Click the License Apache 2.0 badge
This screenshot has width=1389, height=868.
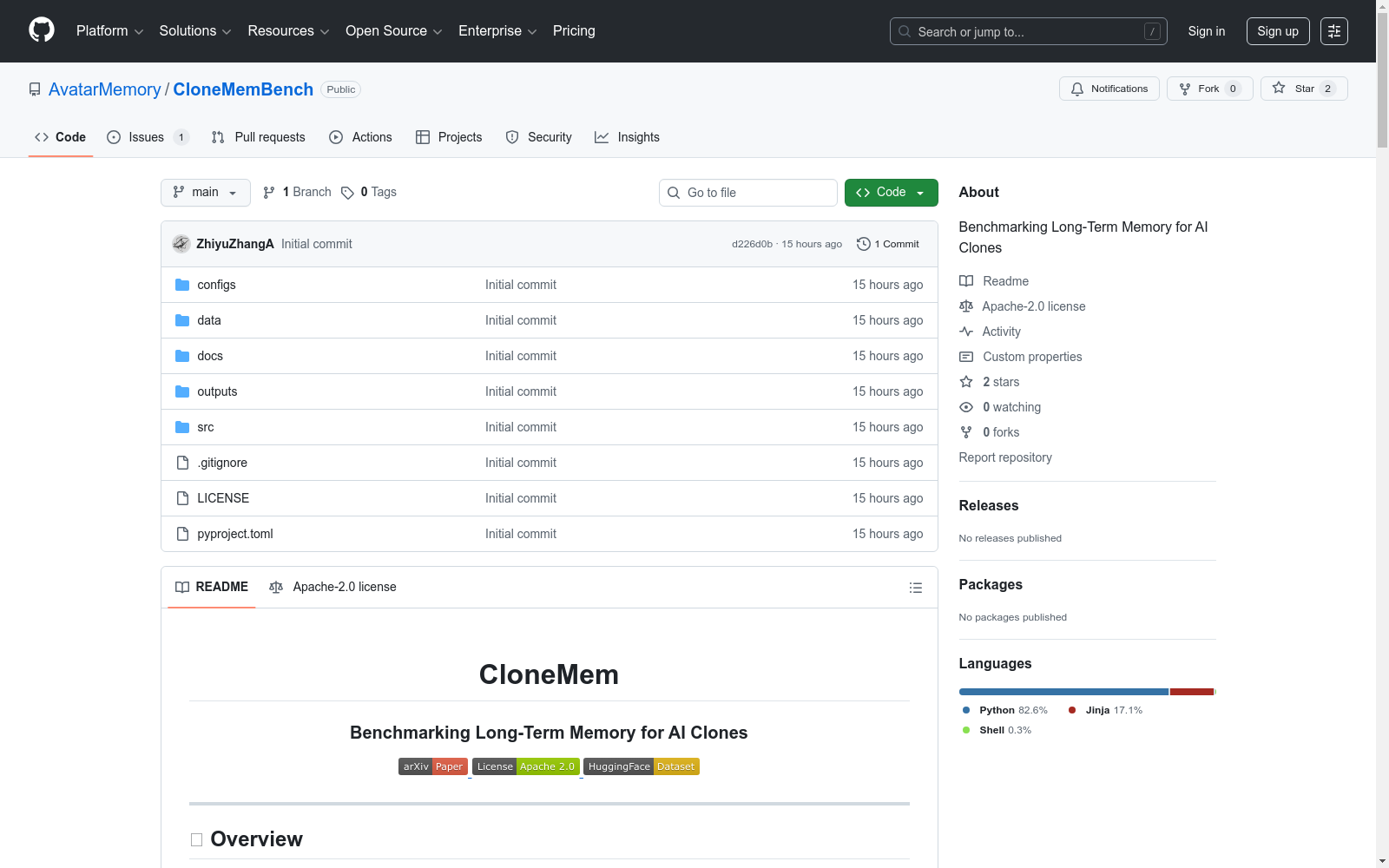pyautogui.click(x=526, y=766)
